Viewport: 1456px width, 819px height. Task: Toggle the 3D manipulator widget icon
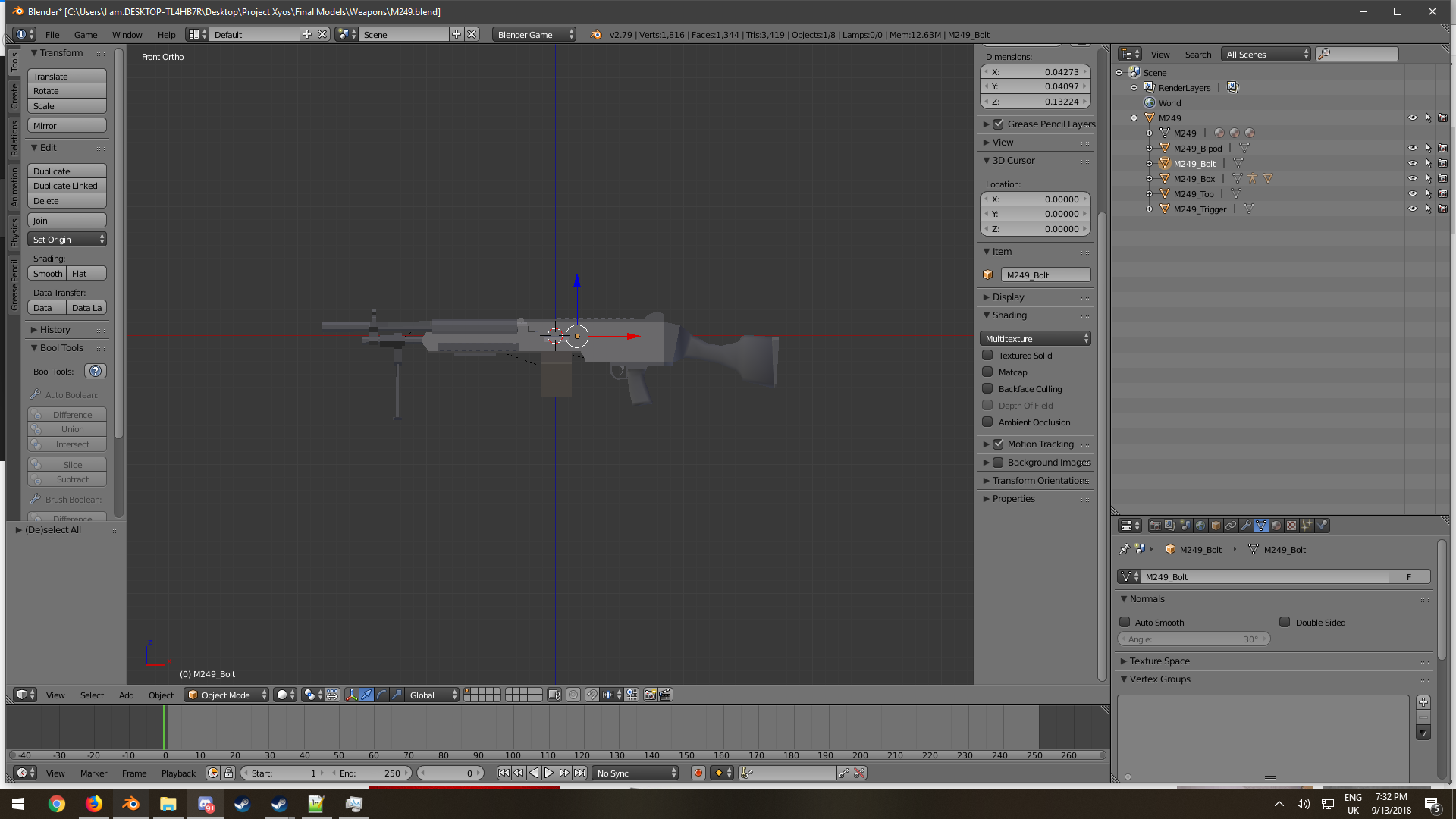point(351,695)
